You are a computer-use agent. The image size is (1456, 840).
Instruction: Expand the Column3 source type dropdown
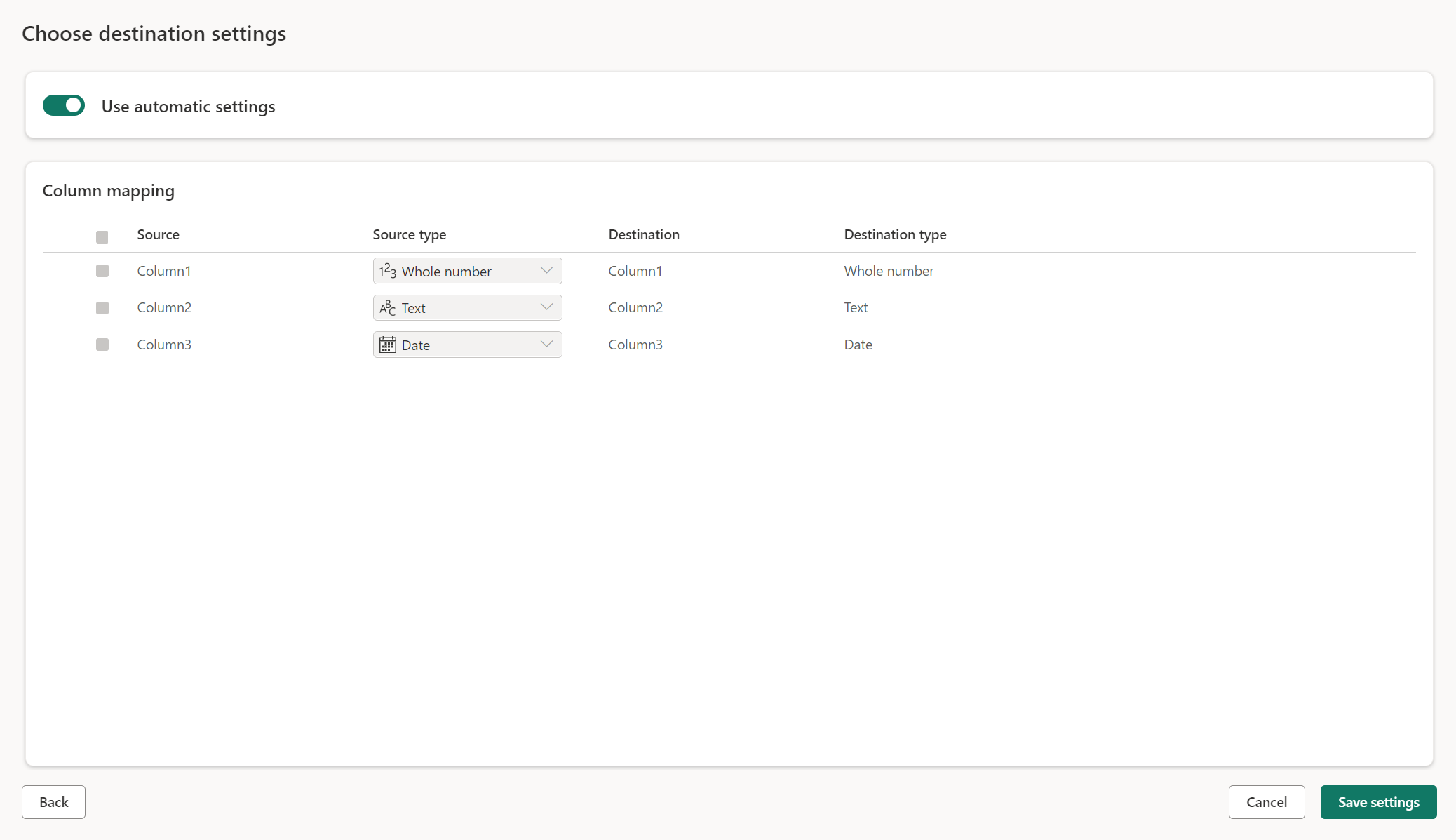pos(546,345)
